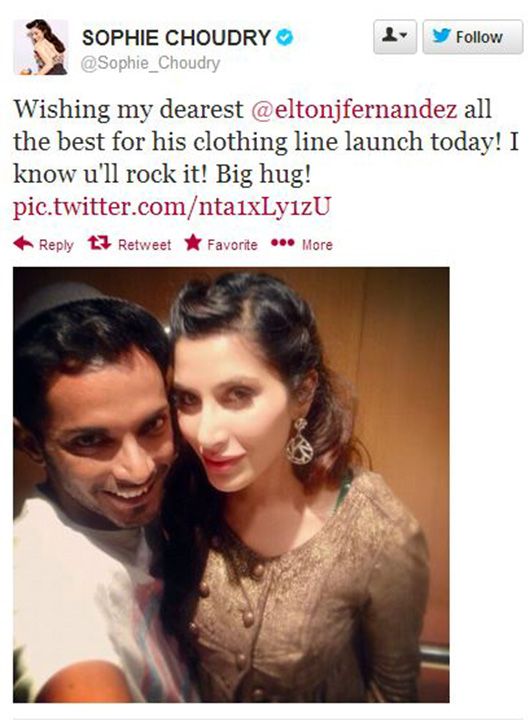The height and width of the screenshot is (720, 530).
Task: Open Sophie Choudry's profile avatar
Action: pos(41,47)
